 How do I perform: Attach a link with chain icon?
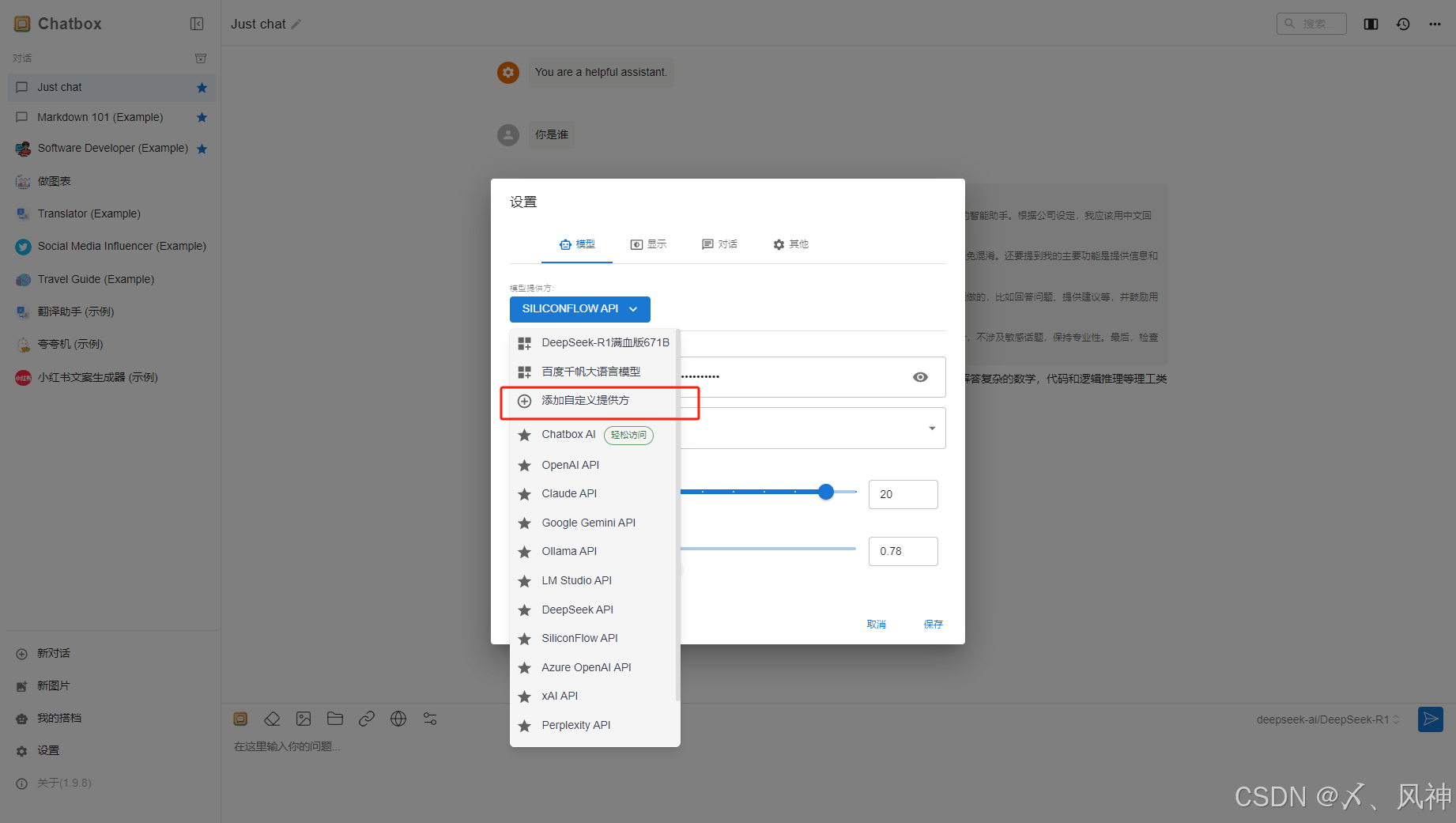point(367,719)
